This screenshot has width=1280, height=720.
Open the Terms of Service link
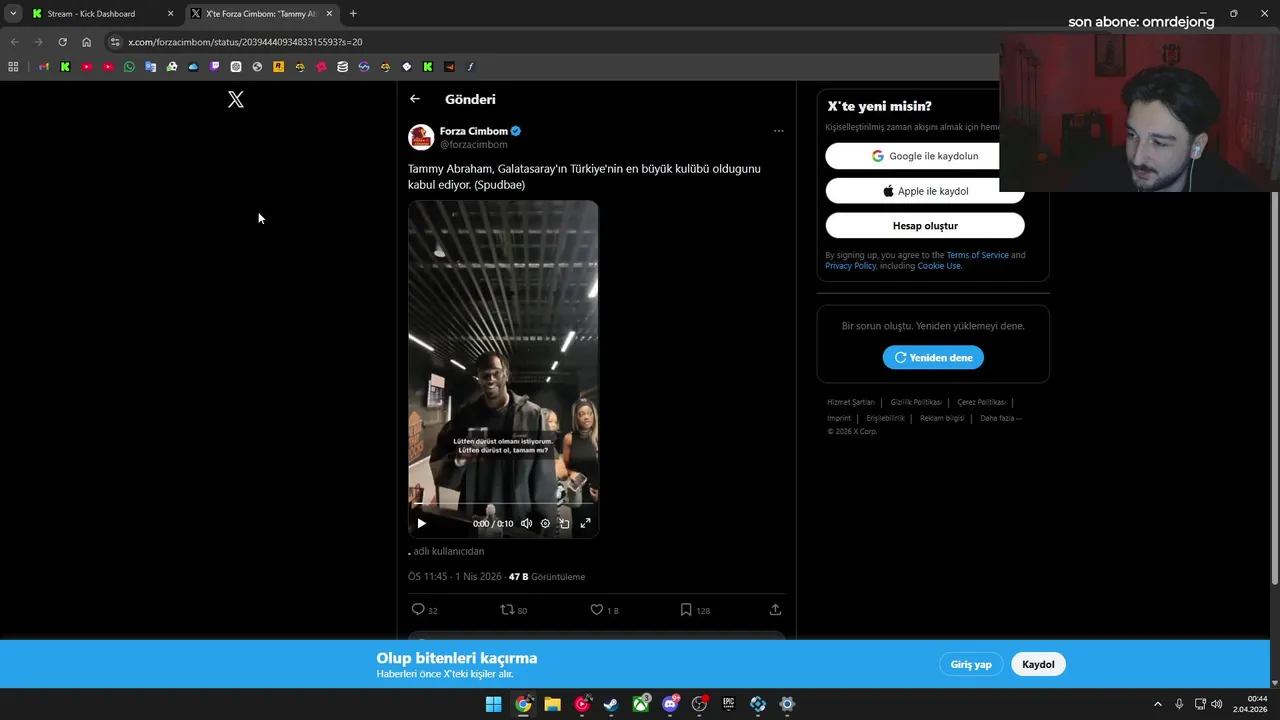click(x=977, y=255)
